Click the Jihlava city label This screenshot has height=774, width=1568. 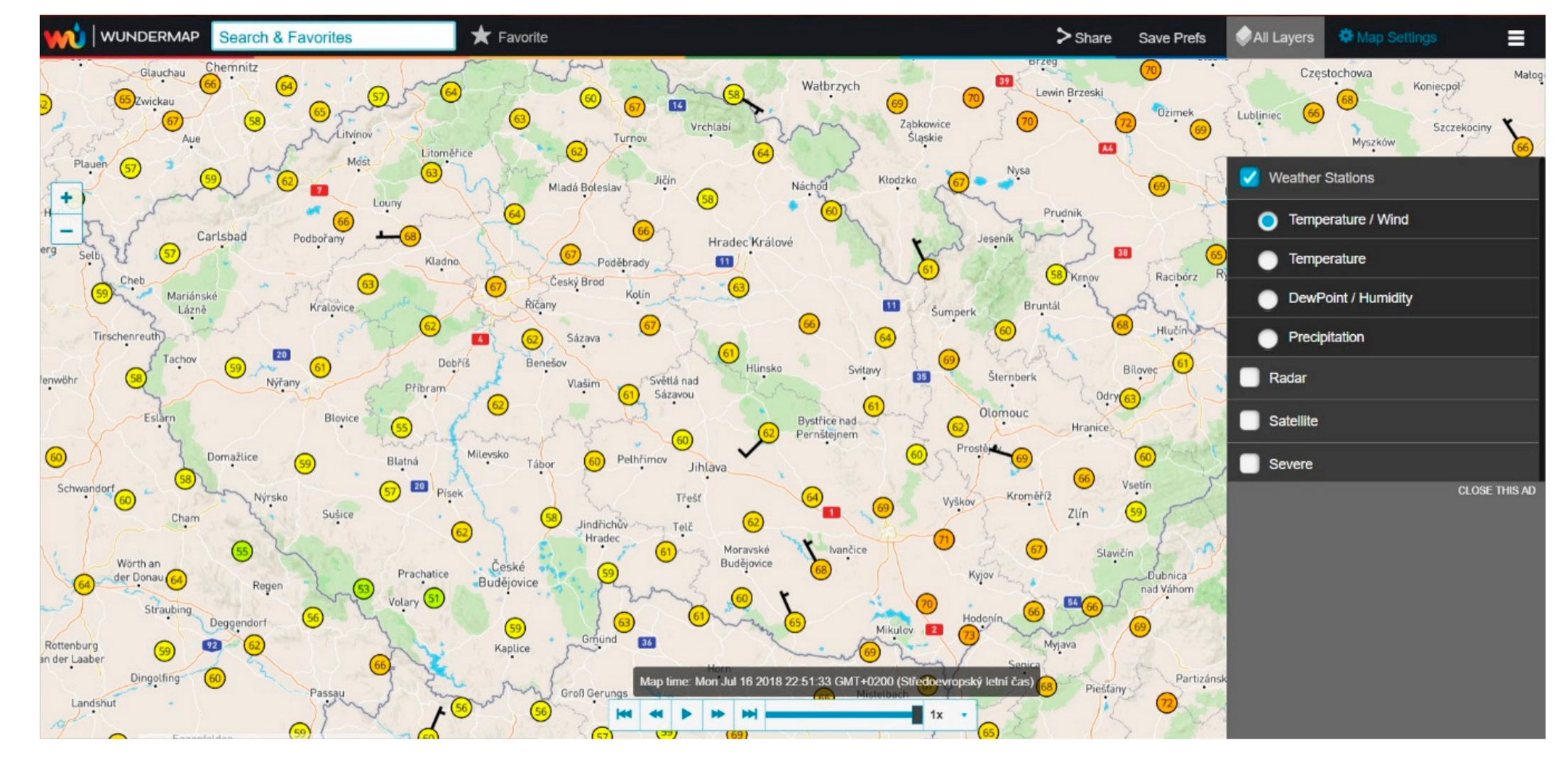pos(707,468)
